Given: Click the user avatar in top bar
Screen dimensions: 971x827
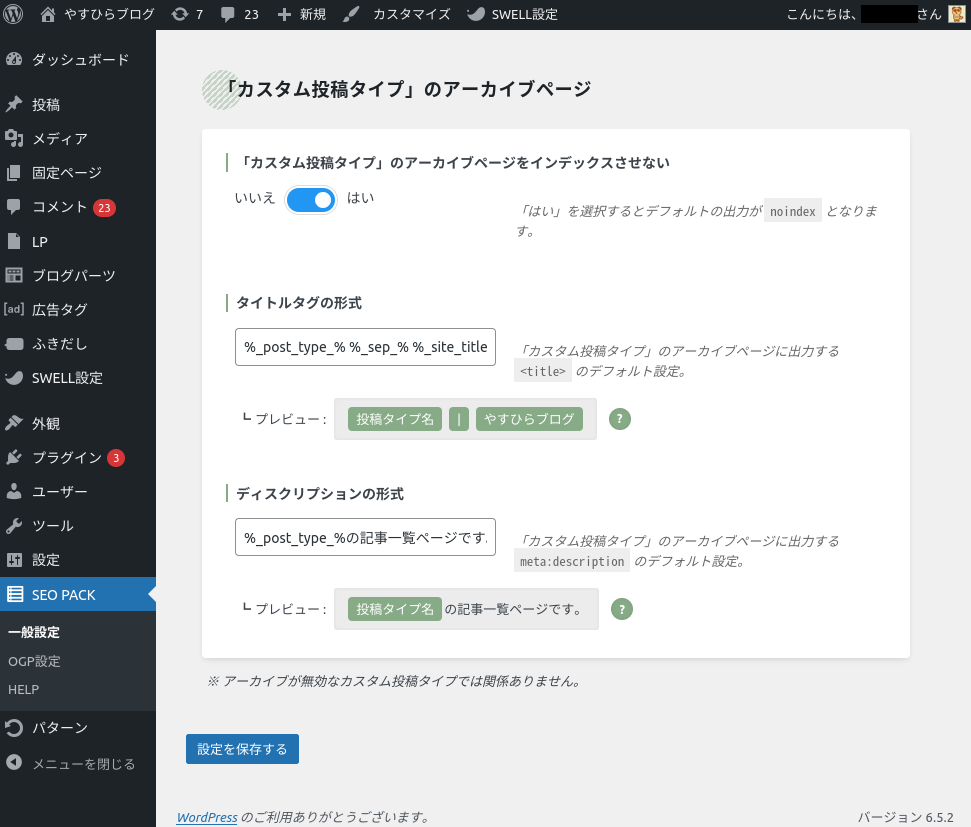Looking at the screenshot, I should [x=956, y=14].
